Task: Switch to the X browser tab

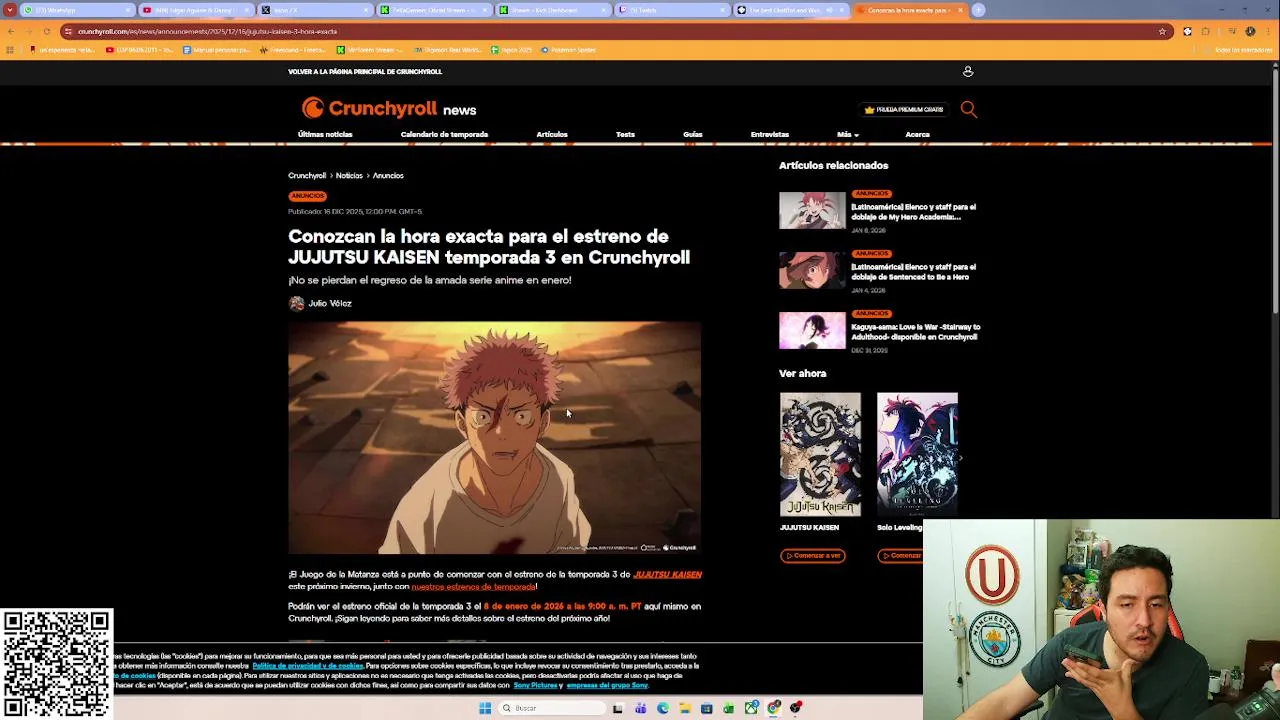Action: tap(316, 10)
